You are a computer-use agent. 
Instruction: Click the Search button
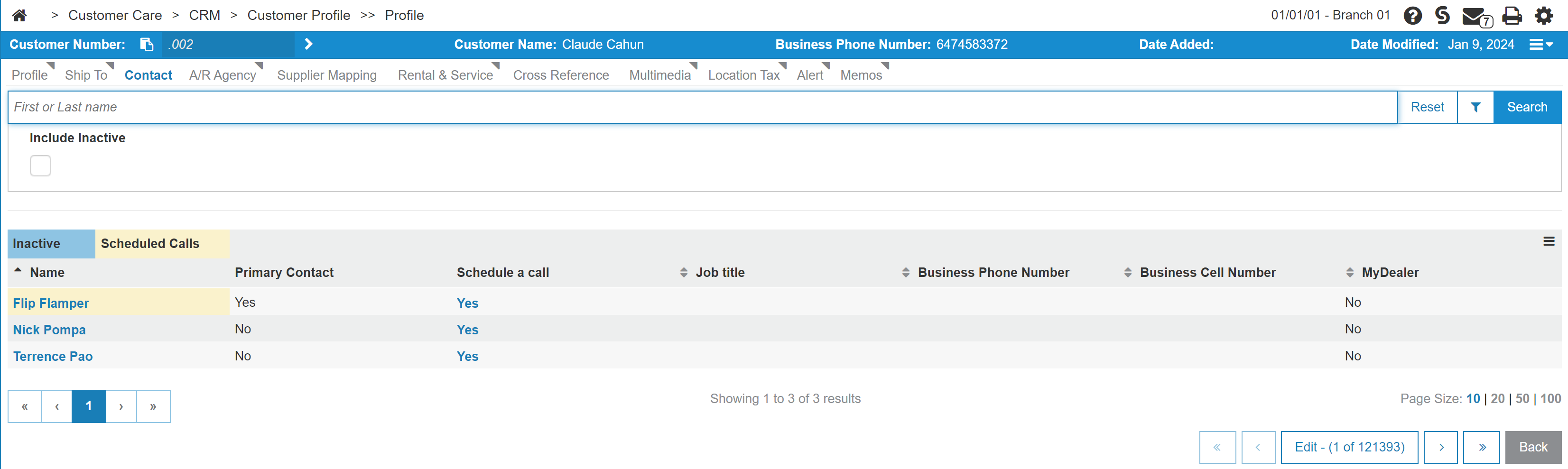(x=1527, y=107)
